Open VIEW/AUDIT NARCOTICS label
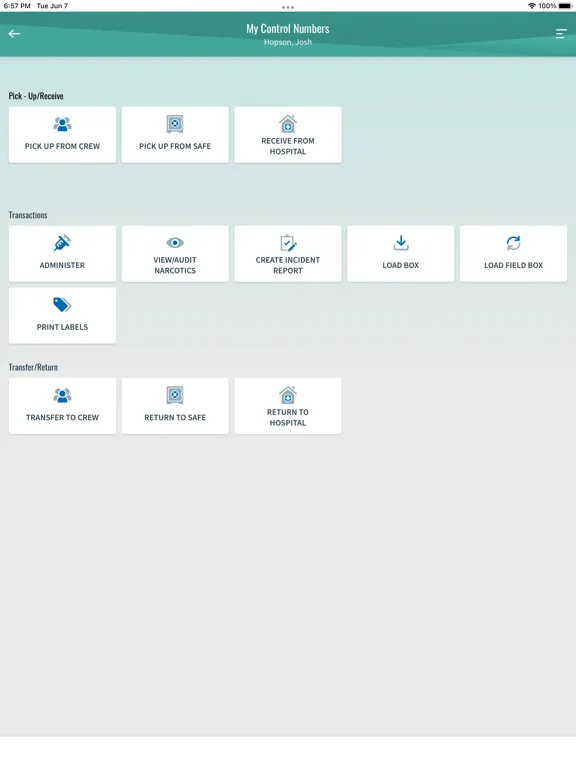This screenshot has height=768, width=576. [175, 265]
